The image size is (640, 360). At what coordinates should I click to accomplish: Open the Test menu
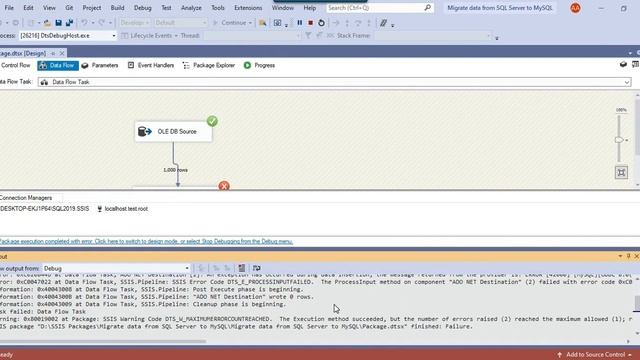pos(166,8)
